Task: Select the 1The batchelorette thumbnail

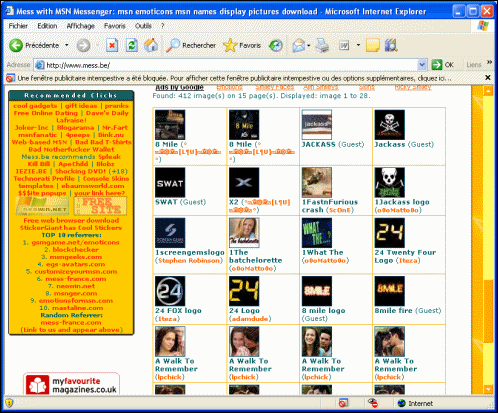Action: (244, 233)
